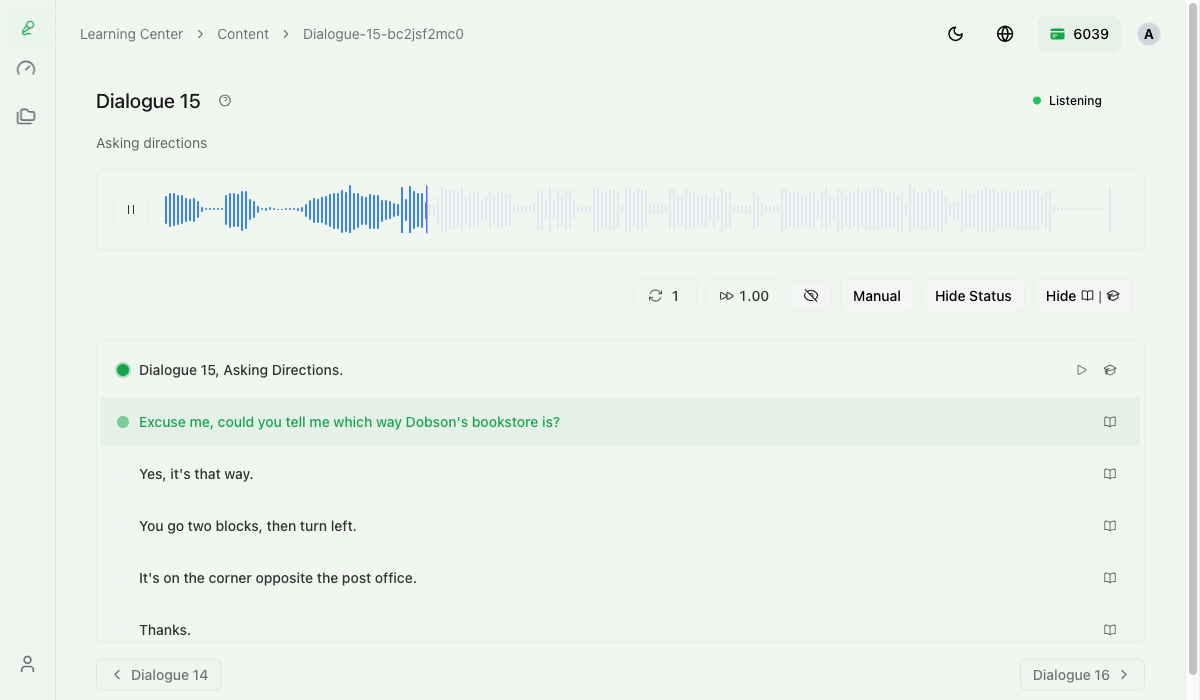The image size is (1200, 700).
Task: Click the help icon next to Dialogue 15
Action: pos(225,101)
